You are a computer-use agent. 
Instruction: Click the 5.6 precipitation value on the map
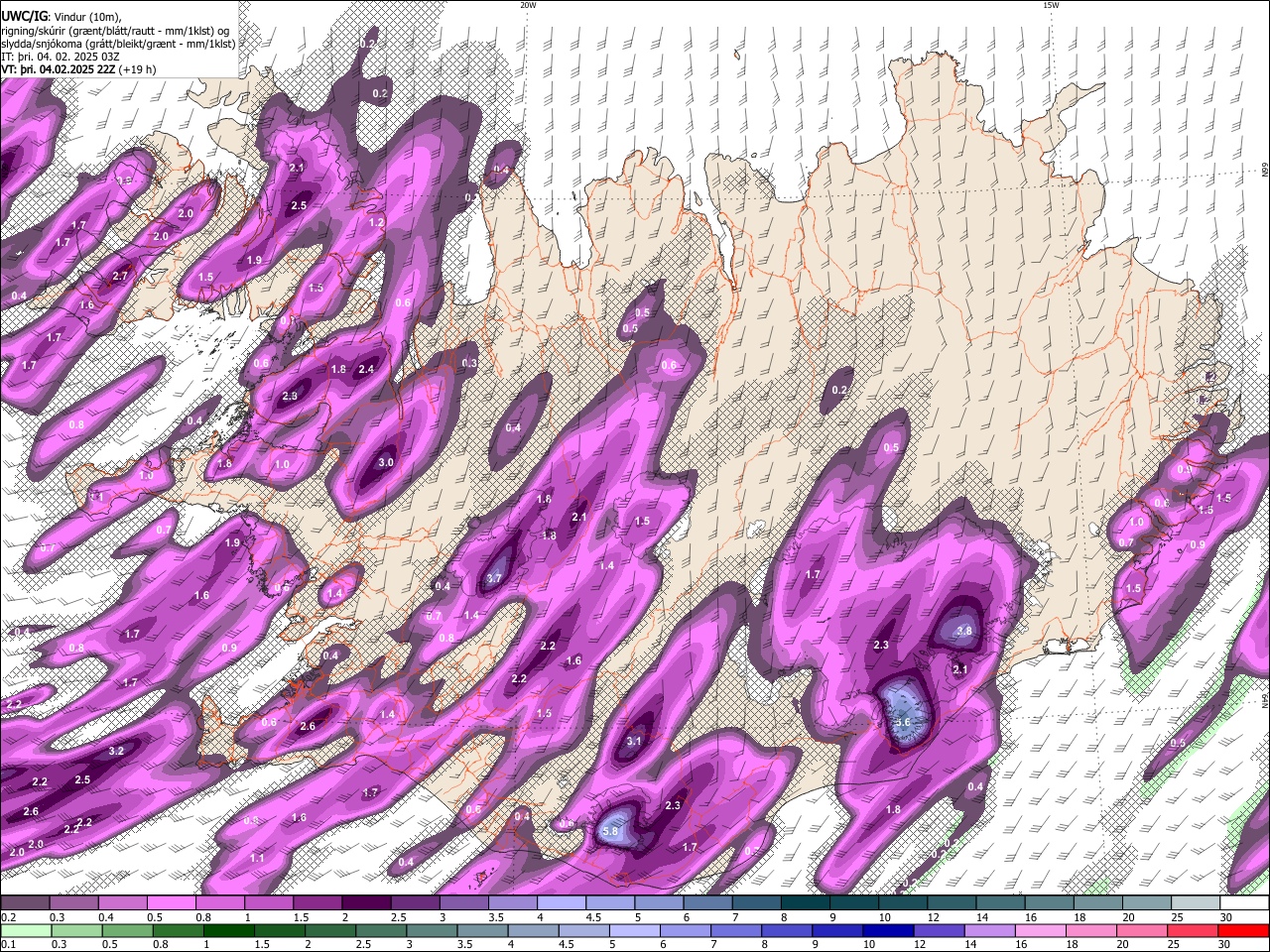coord(903,723)
